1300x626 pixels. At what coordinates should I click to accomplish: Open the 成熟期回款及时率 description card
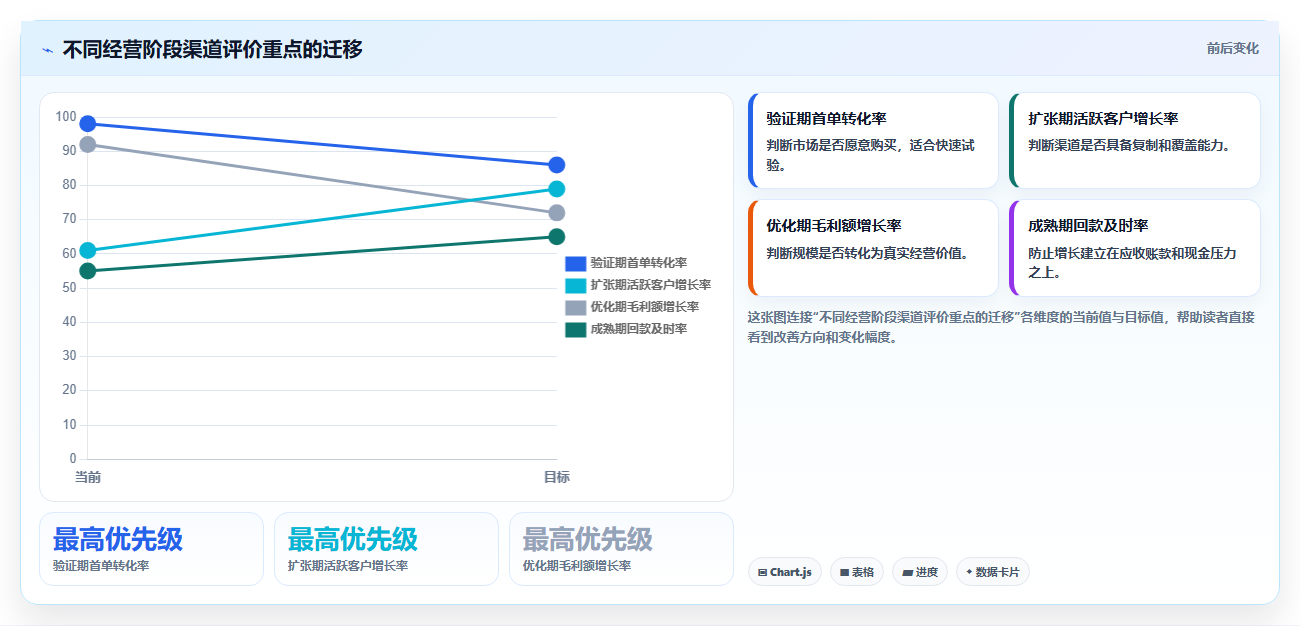(1135, 248)
